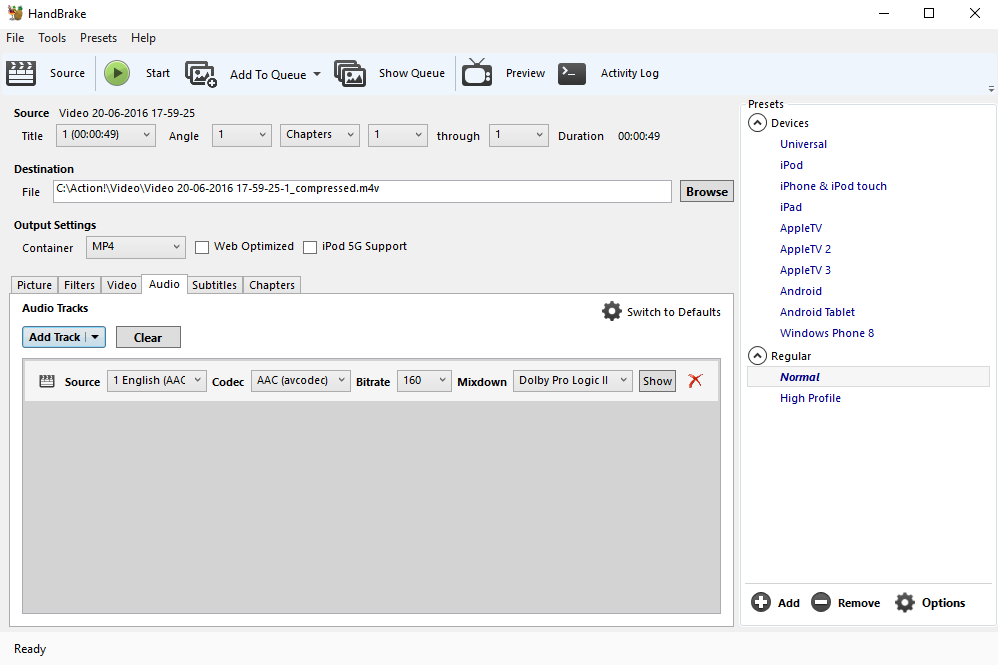The width and height of the screenshot is (998, 665).
Task: Select the Android Tablet preset
Action: pyautogui.click(x=817, y=312)
